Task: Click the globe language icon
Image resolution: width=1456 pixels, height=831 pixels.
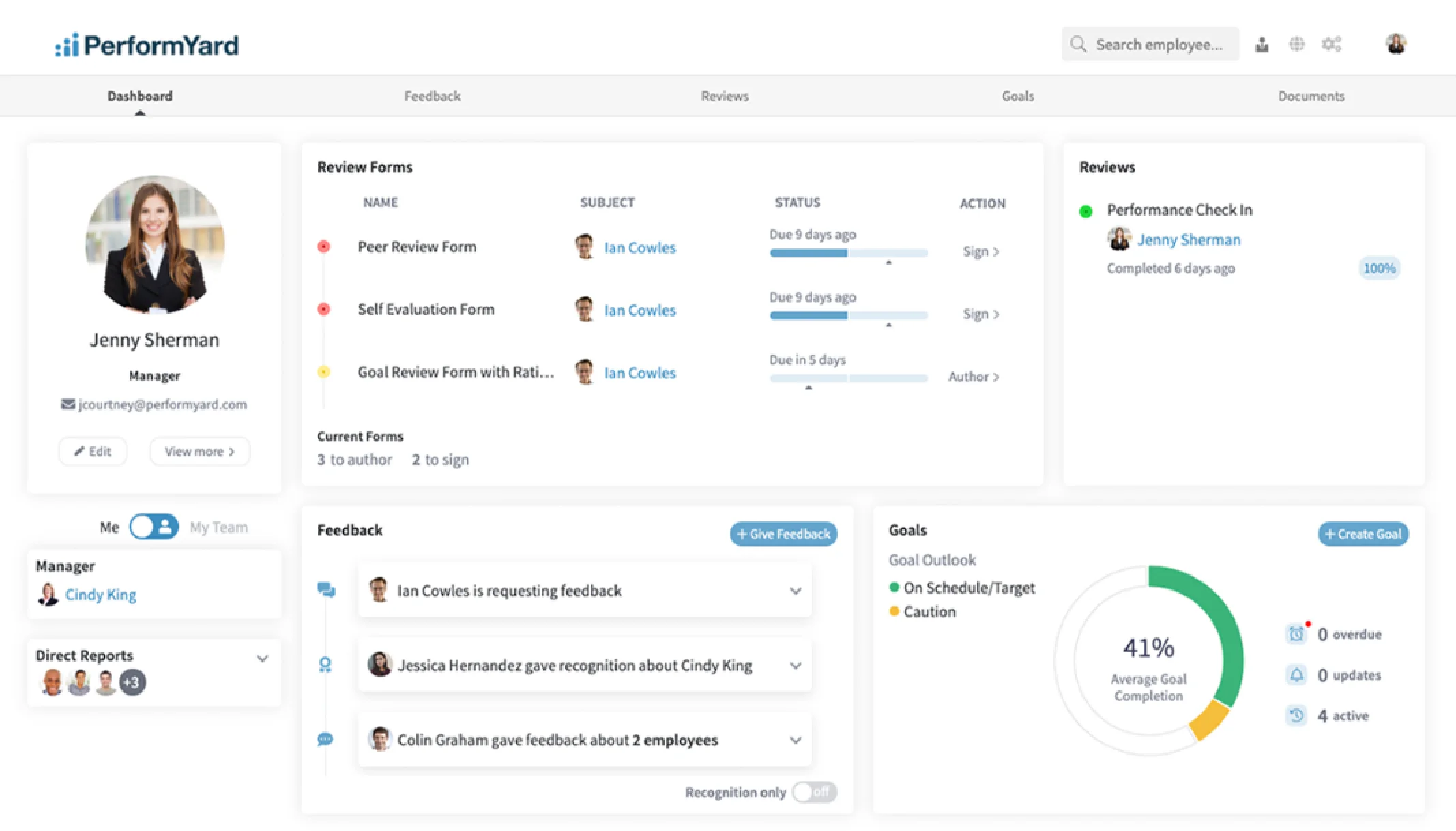Action: pos(1296,44)
